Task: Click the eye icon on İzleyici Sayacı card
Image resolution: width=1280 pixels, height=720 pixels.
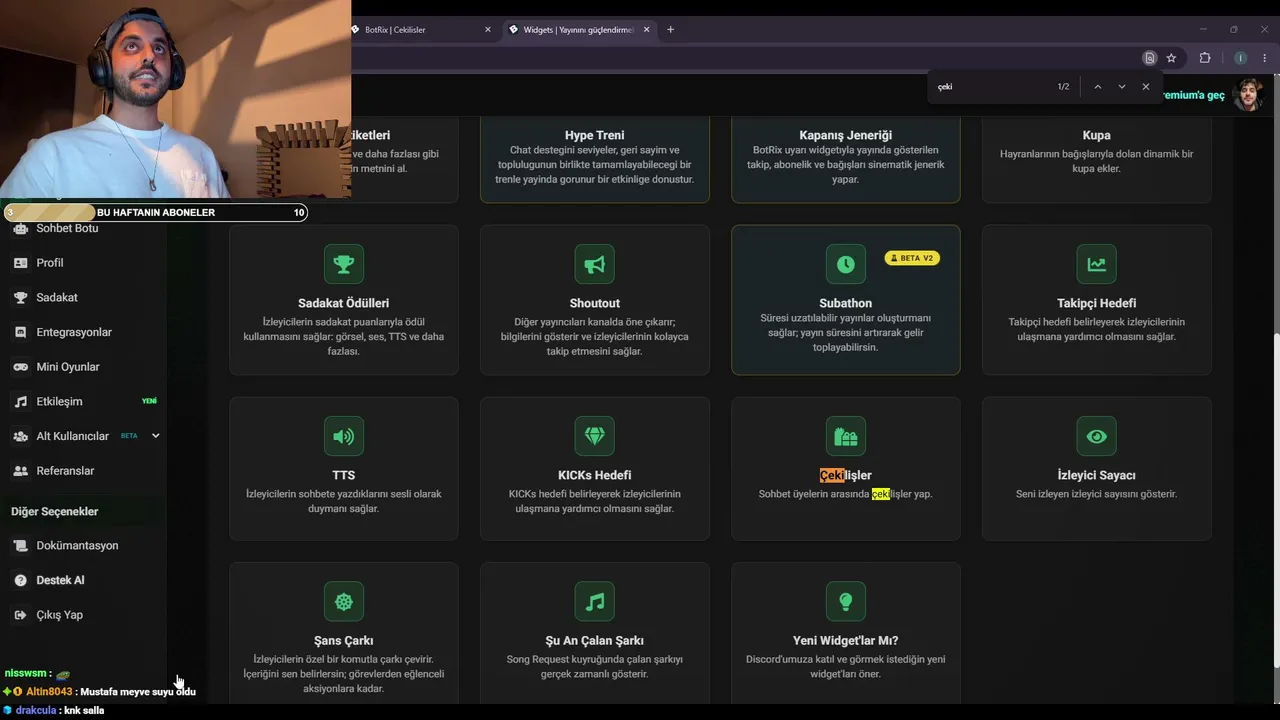Action: point(1097,436)
